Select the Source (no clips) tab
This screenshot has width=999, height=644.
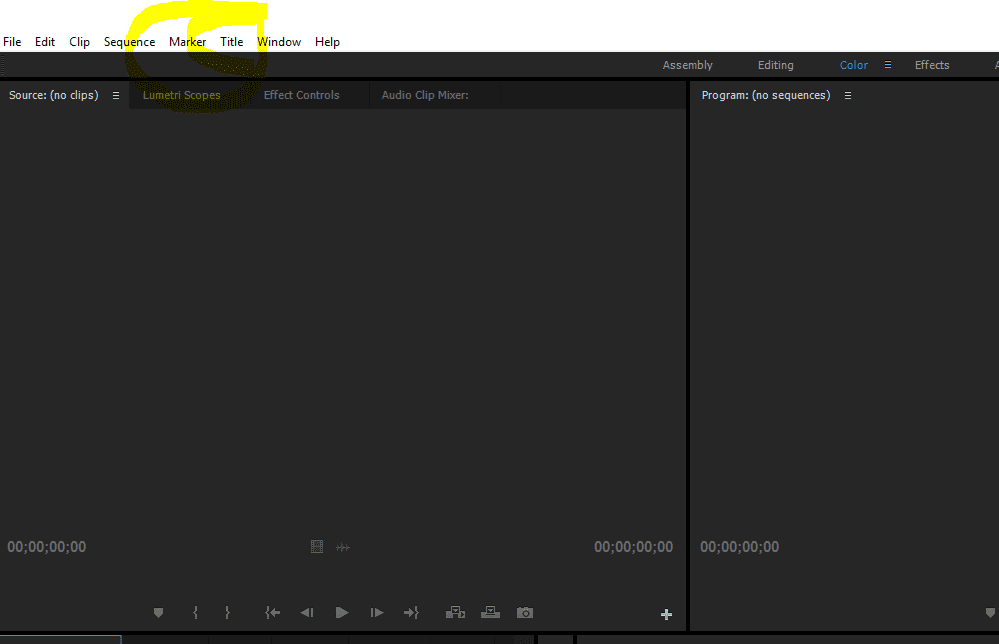click(x=54, y=95)
